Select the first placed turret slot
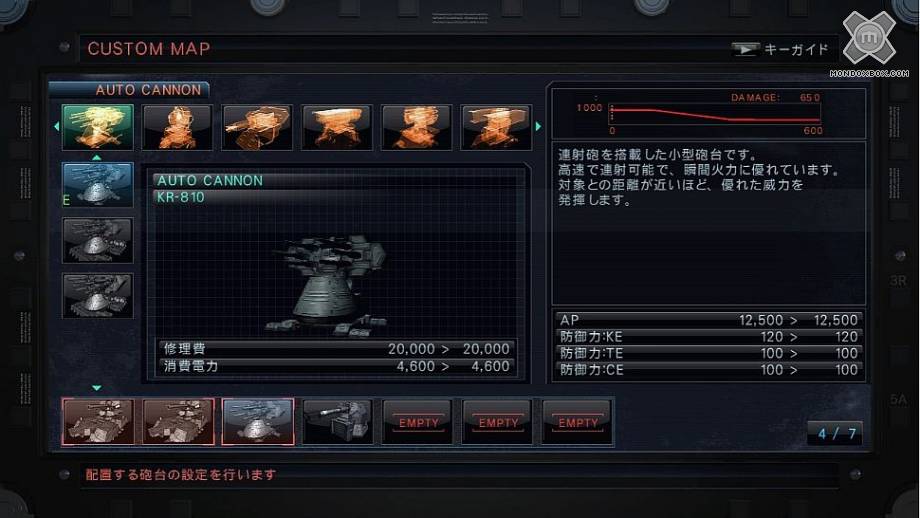Screen dimensions: 920x518 (98, 421)
